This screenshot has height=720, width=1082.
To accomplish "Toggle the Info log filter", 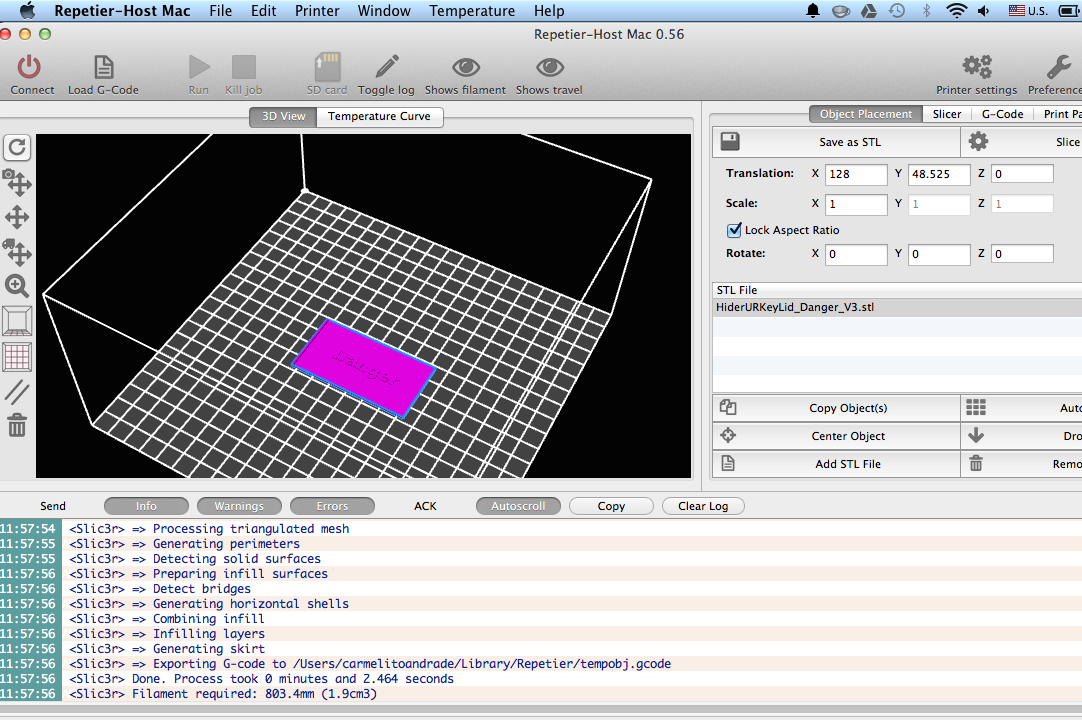I will (146, 506).
